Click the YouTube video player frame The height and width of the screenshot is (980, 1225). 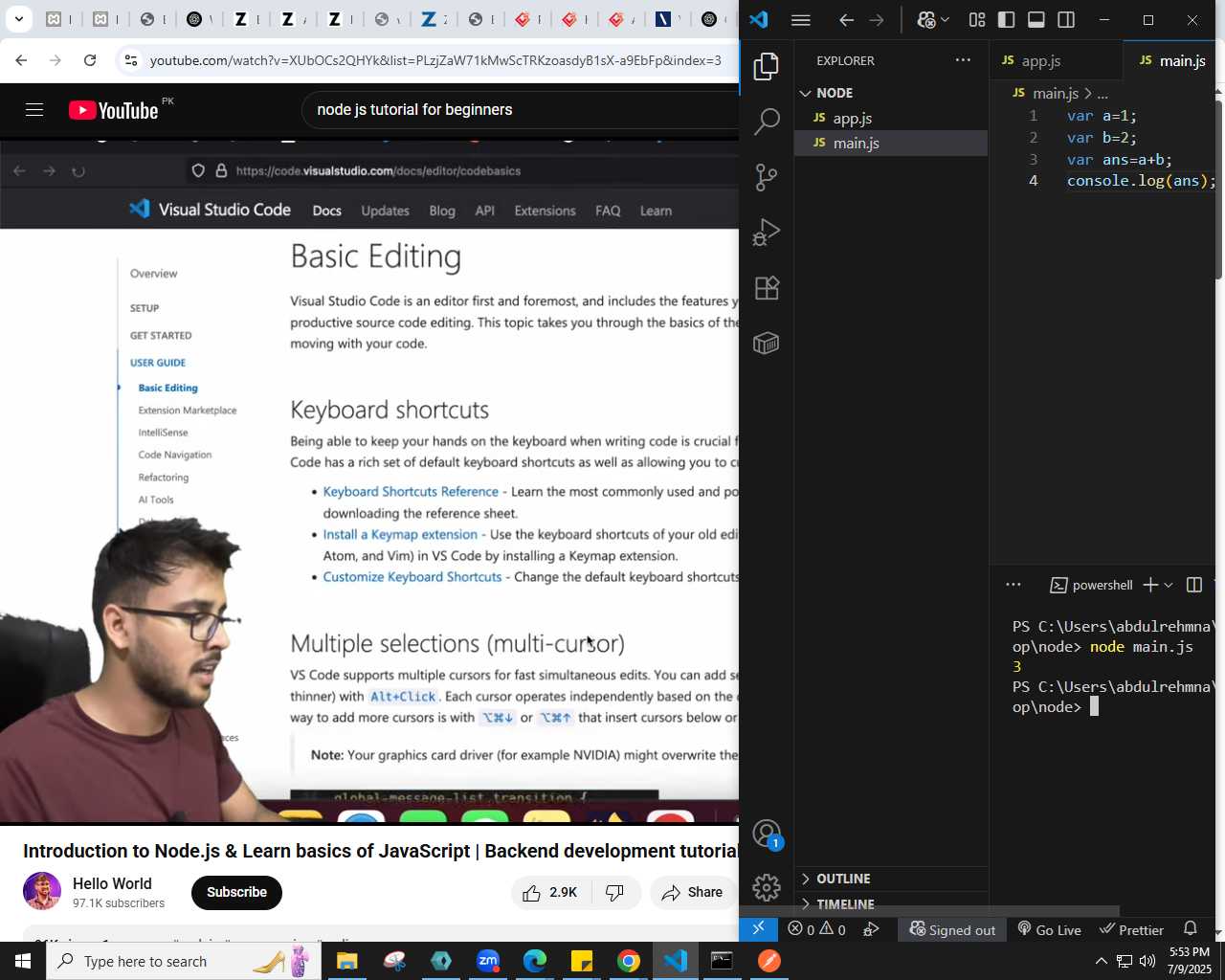click(369, 481)
